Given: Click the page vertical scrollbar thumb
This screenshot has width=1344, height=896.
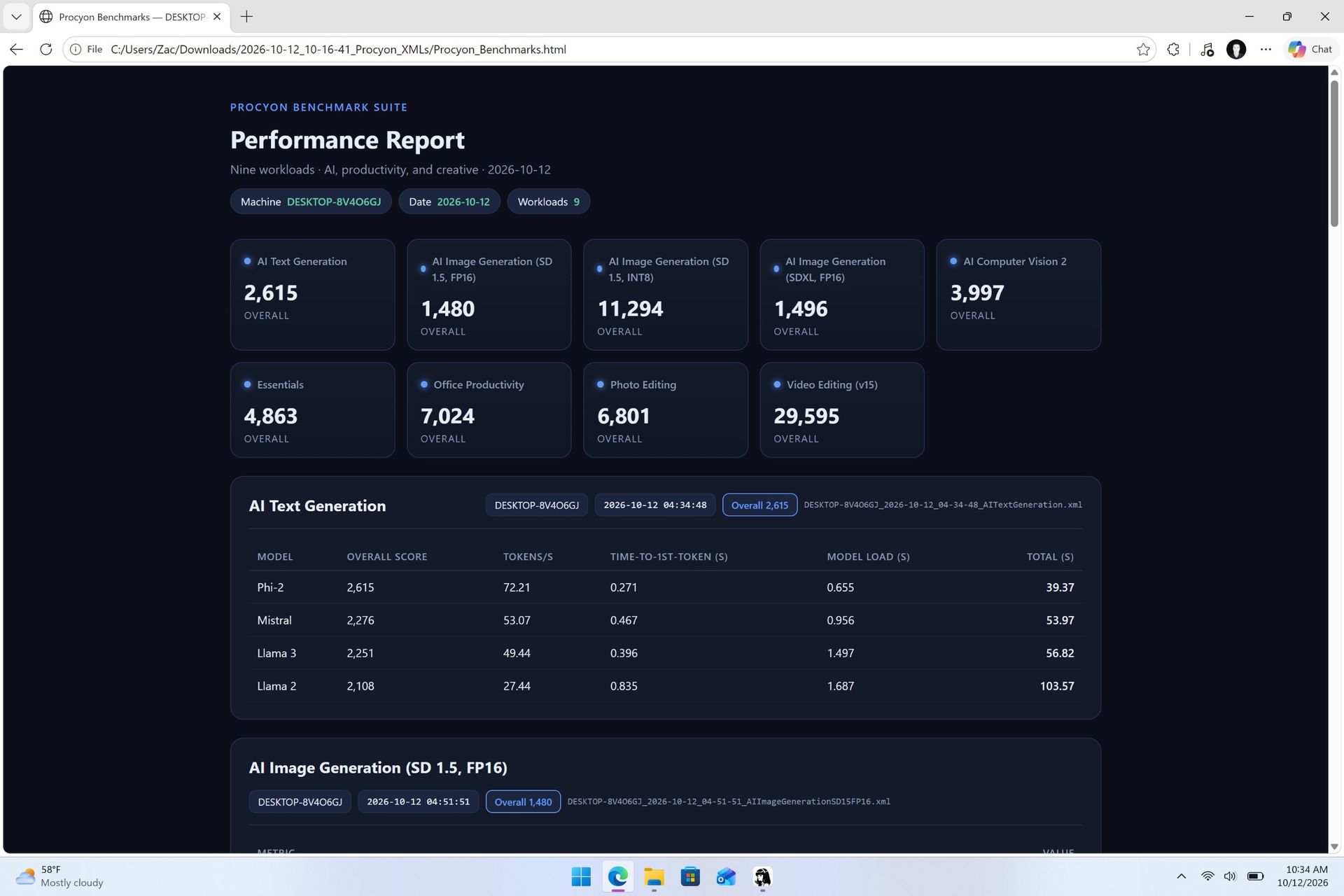Looking at the screenshot, I should click(1334, 153).
